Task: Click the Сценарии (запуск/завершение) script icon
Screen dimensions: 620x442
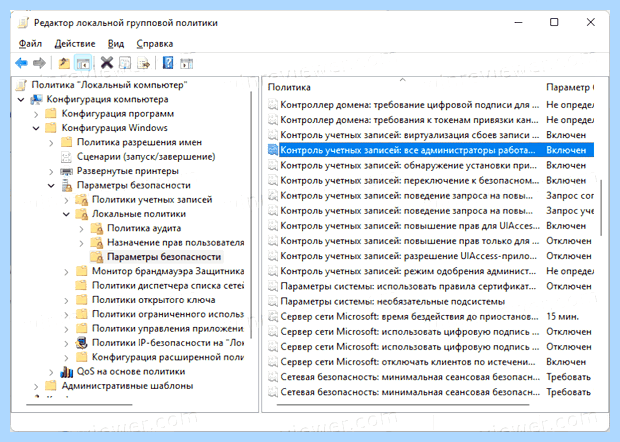Action: [x=66, y=157]
